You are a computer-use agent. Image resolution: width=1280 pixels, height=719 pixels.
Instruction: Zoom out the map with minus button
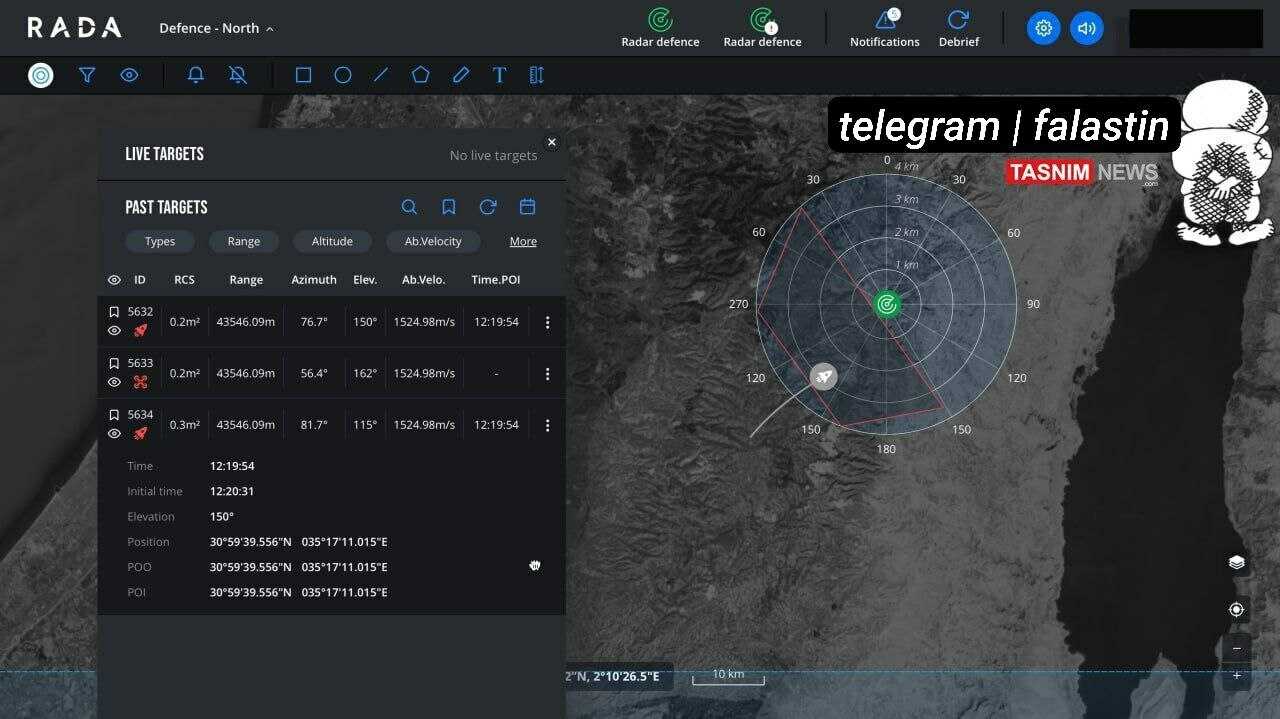(1236, 648)
